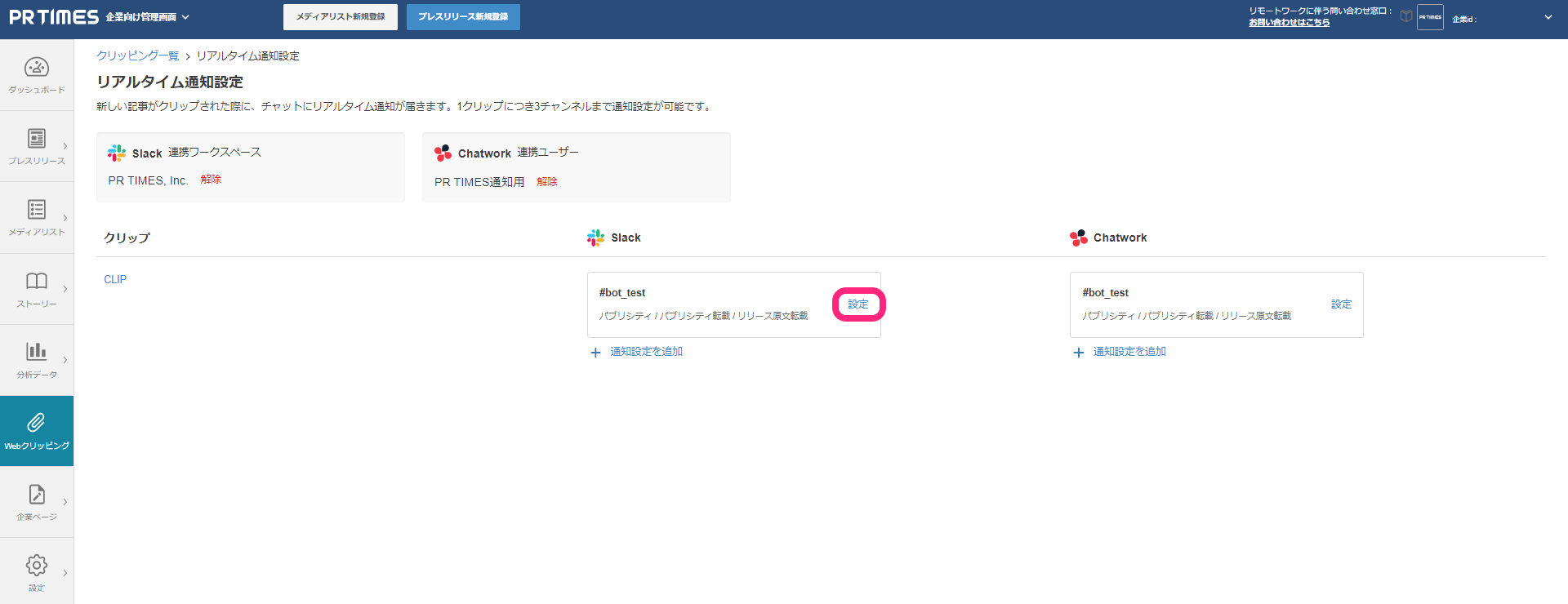1568x604 pixels.
Task: Click the PR TIMES通知用 user name
Action: coord(479,182)
